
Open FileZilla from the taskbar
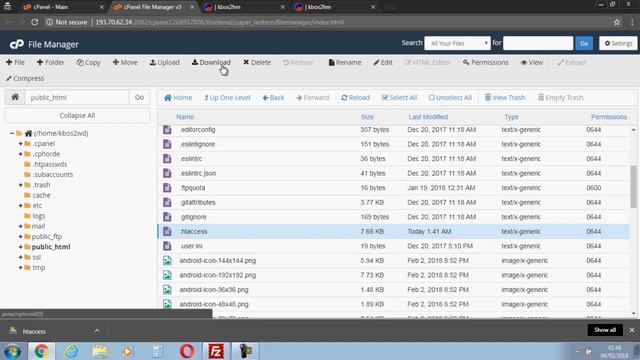click(x=216, y=351)
